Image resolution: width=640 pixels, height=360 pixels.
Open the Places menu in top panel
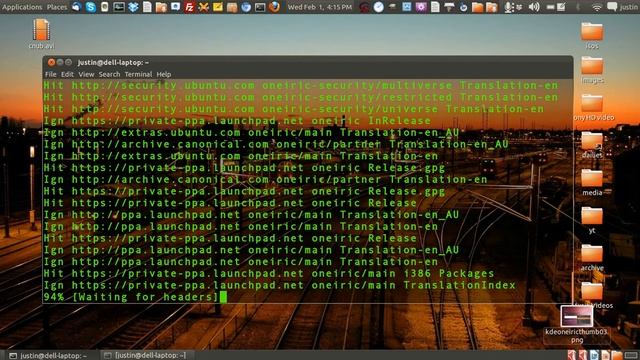pos(57,7)
